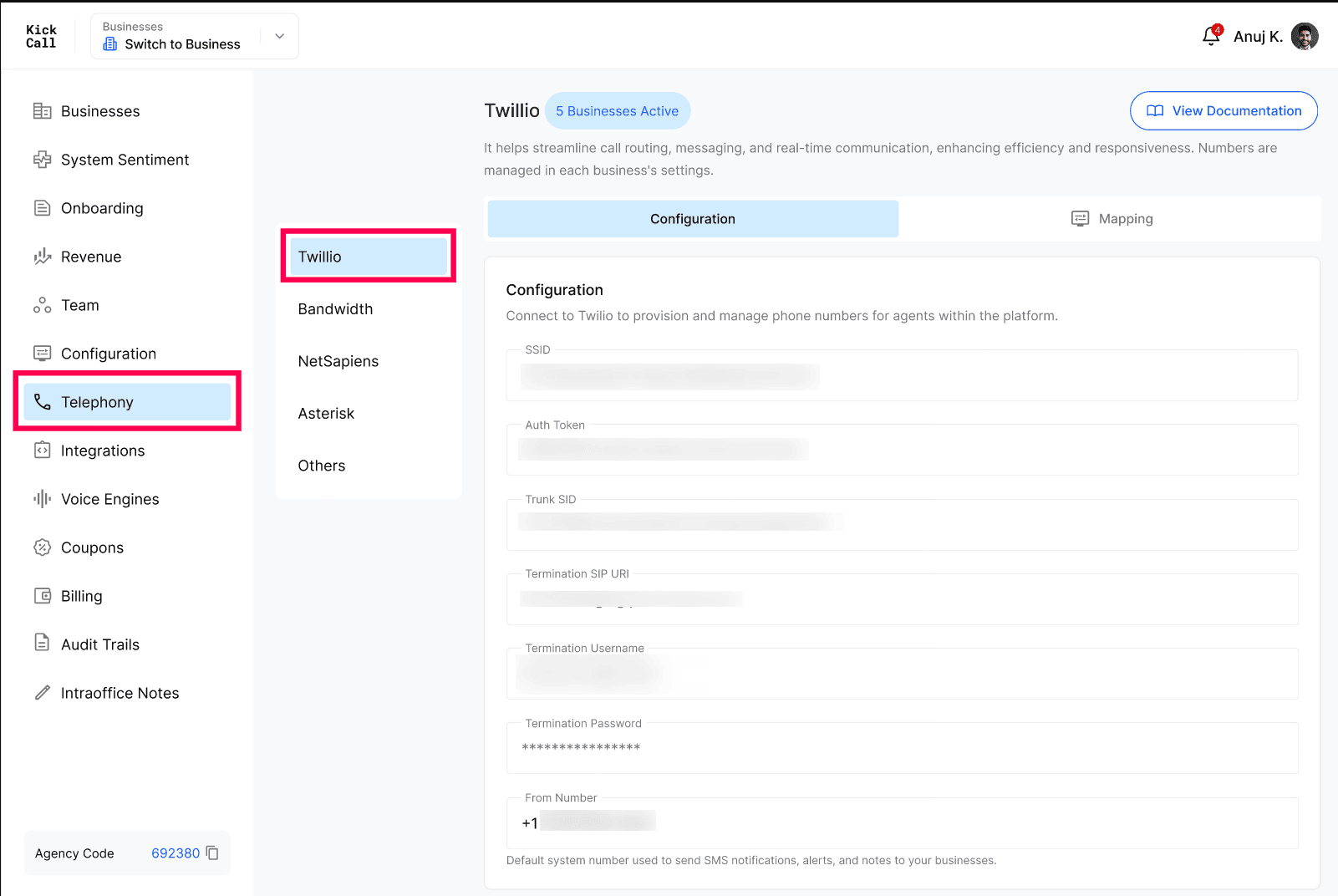This screenshot has width=1338, height=896.
Task: Switch to the Mapping tab
Action: [1112, 219]
